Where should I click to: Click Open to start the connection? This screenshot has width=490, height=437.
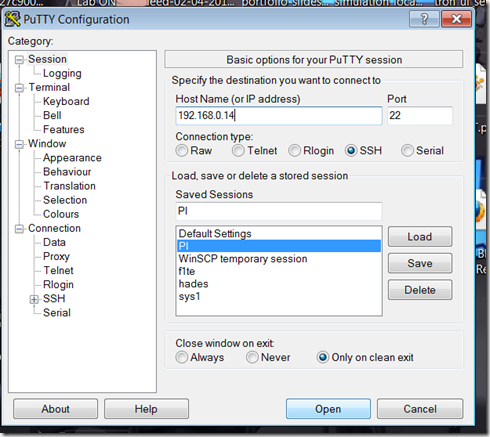click(328, 409)
